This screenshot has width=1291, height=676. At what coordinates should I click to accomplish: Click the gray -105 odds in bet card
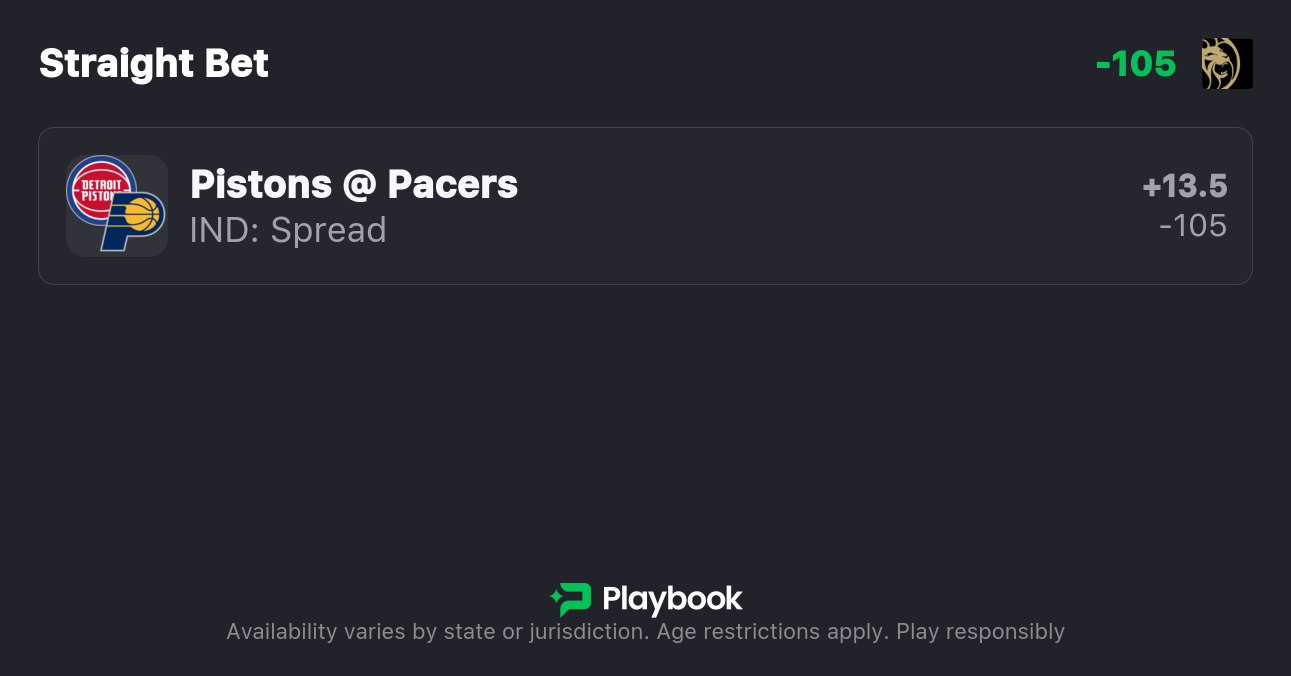coord(1193,226)
